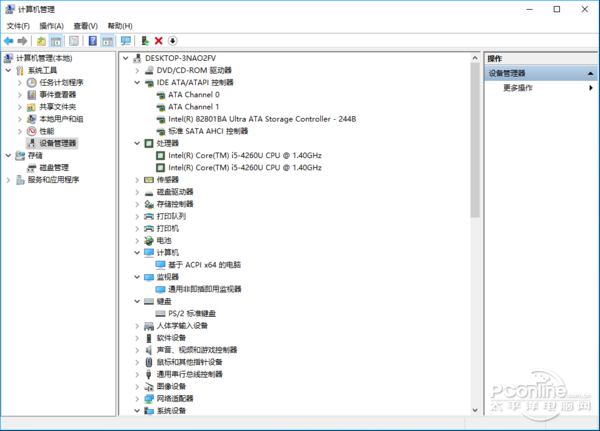Collapse IDE ATA/ATAPI 控制器 category
The width and height of the screenshot is (600, 431).
click(x=137, y=82)
